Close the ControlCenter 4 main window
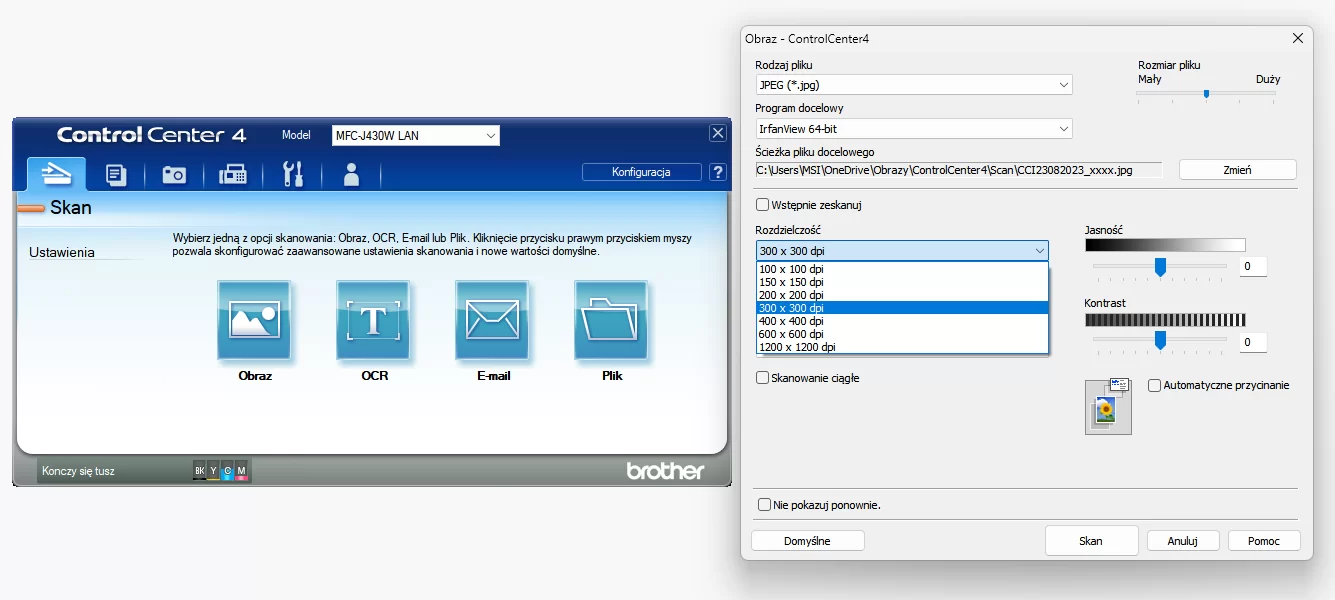The width and height of the screenshot is (1335, 600). point(718,133)
